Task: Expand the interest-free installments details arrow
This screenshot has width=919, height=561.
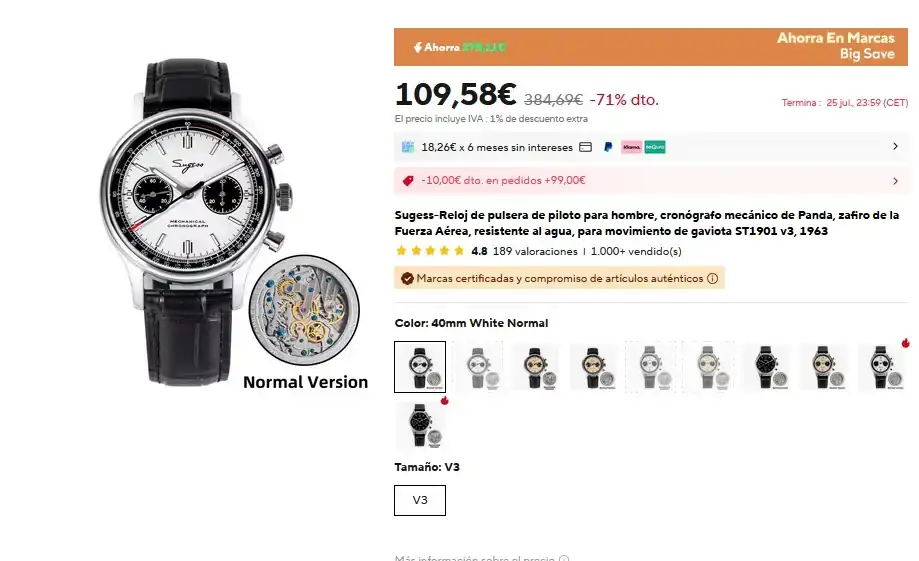Action: (x=895, y=147)
